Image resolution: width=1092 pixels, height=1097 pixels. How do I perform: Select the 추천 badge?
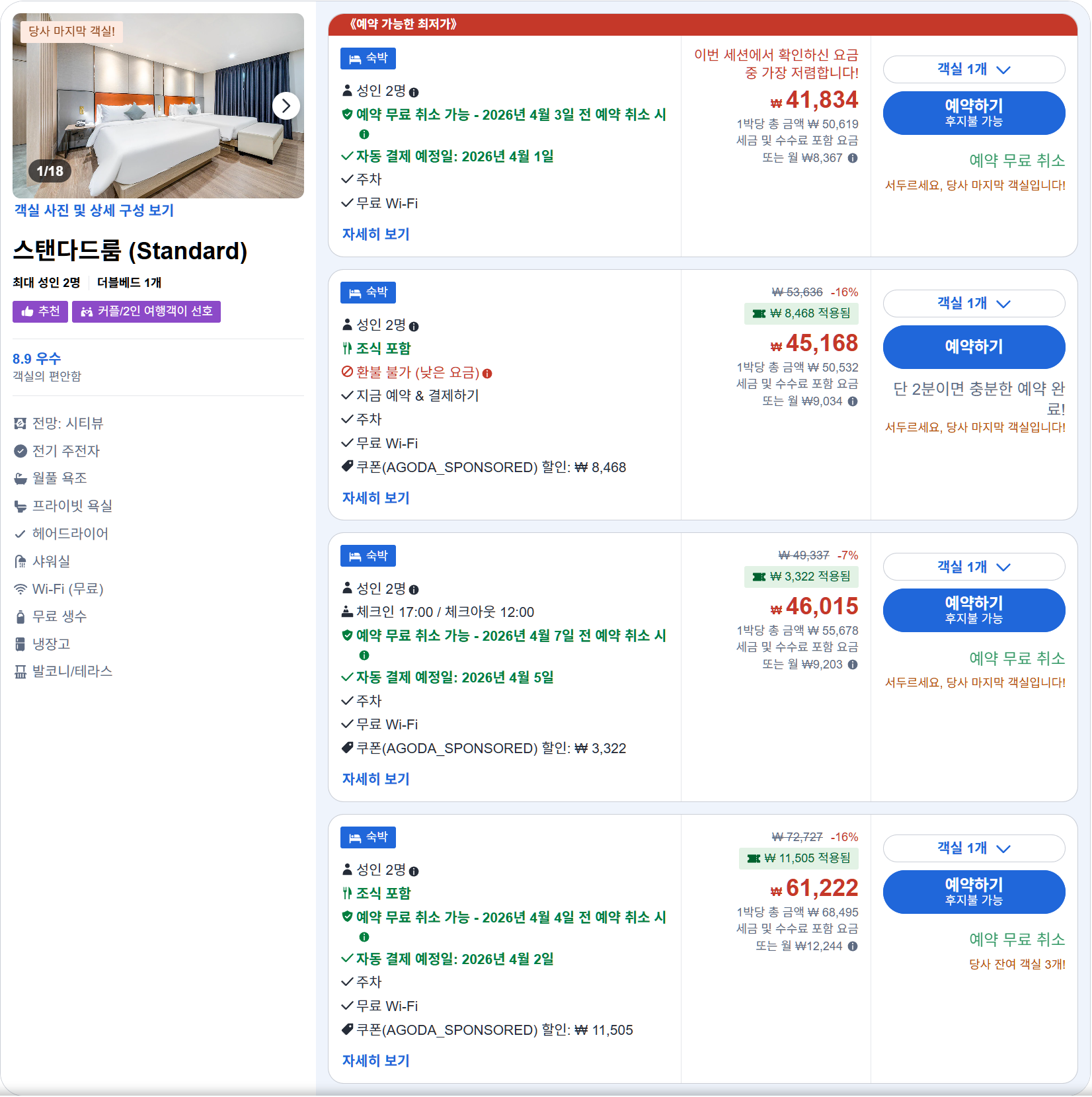(x=40, y=311)
